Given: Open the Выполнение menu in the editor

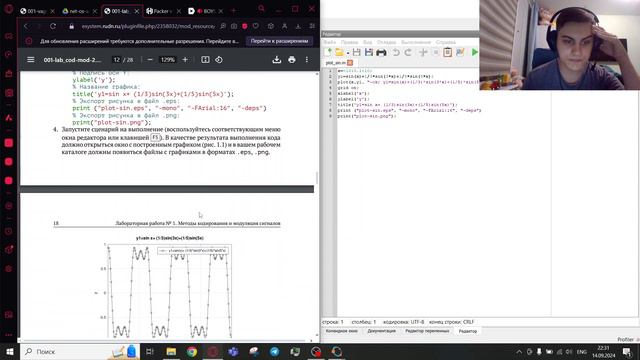Looking at the screenshot, I should coord(416,42).
